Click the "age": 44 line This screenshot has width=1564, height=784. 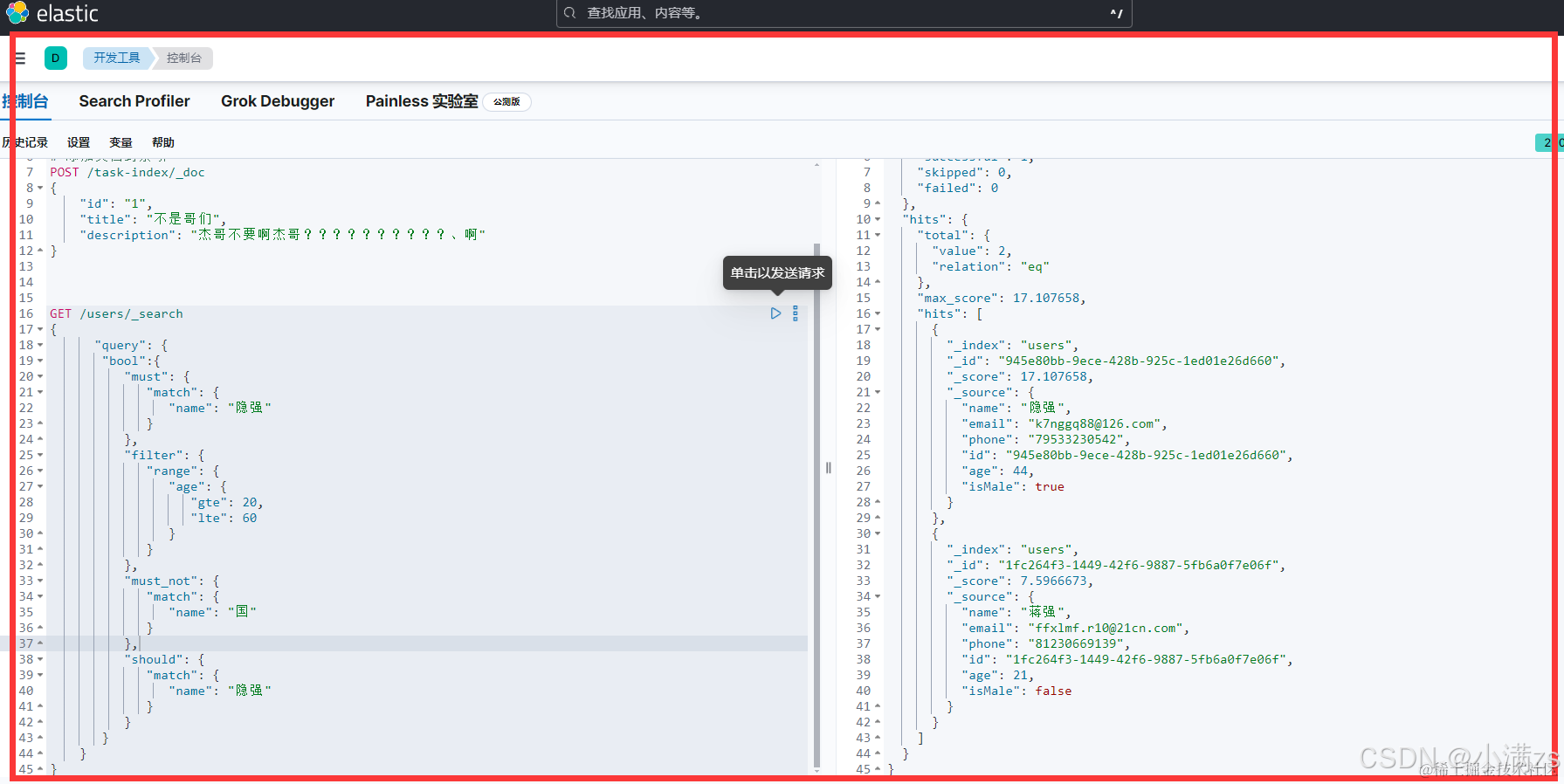[997, 471]
